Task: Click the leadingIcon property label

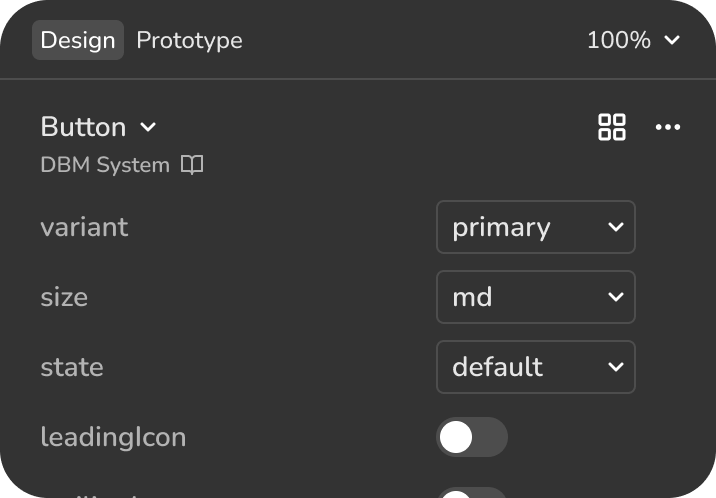Action: tap(113, 437)
